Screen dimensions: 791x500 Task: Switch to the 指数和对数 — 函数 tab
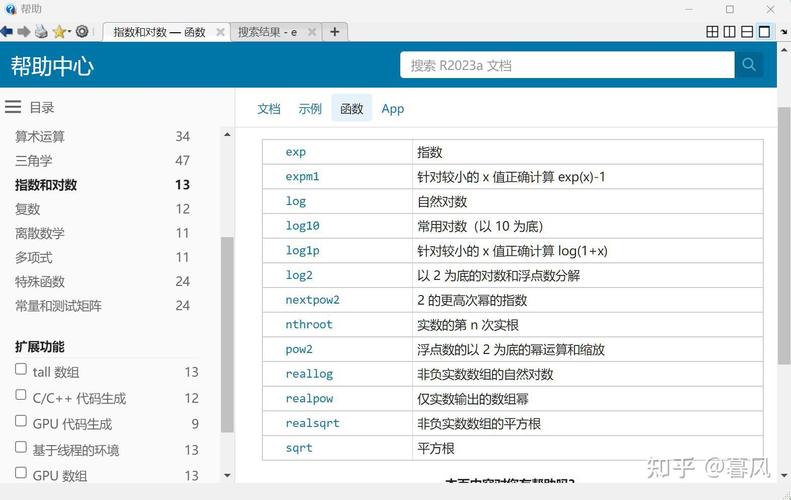(x=159, y=32)
